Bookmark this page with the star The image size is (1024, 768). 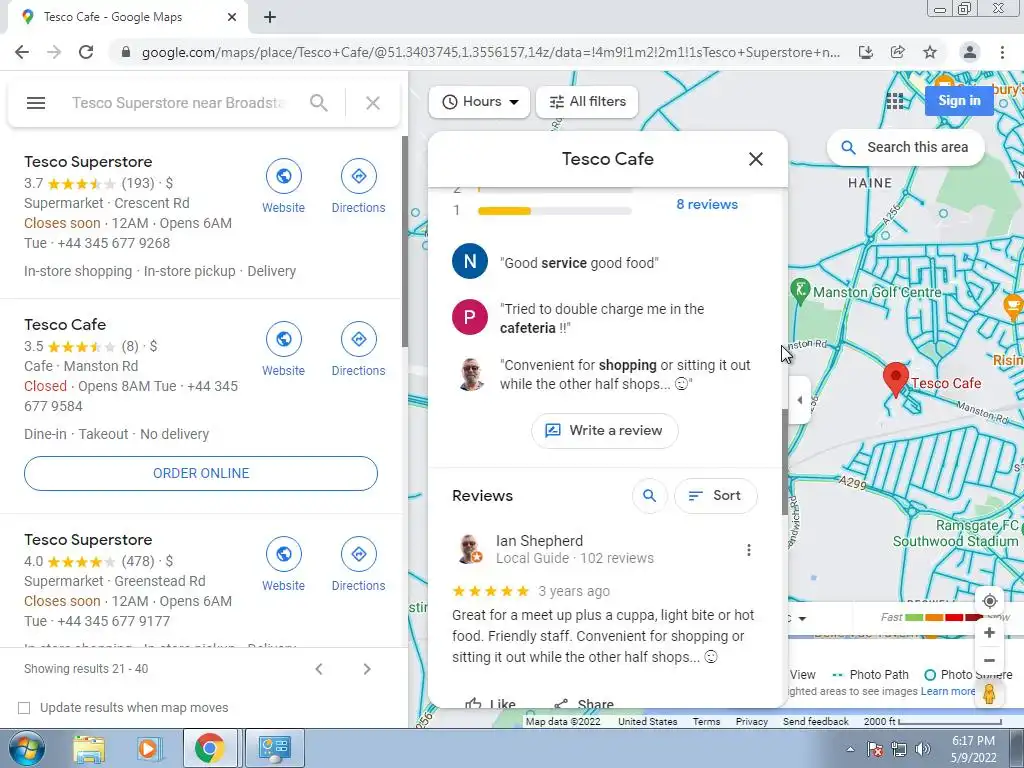pyautogui.click(x=930, y=52)
